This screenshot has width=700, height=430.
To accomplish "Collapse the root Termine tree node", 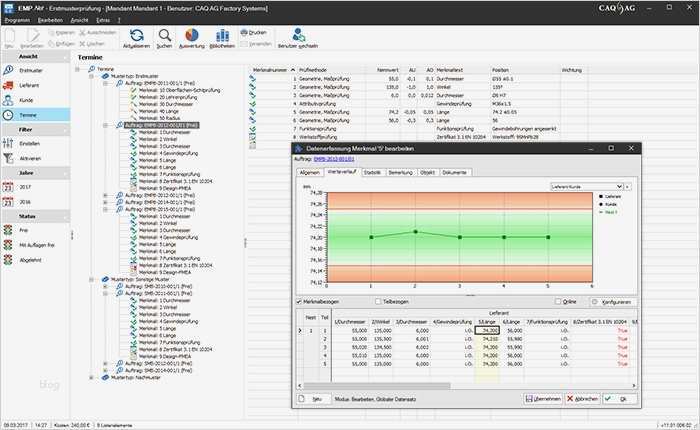I will click(x=77, y=69).
